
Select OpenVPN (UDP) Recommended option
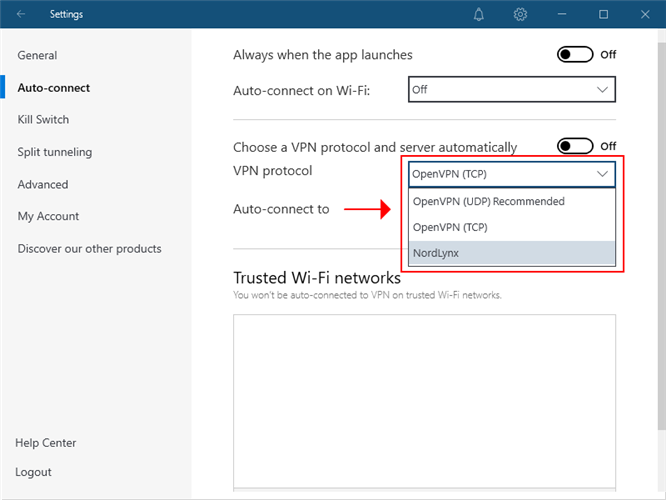coord(489,202)
